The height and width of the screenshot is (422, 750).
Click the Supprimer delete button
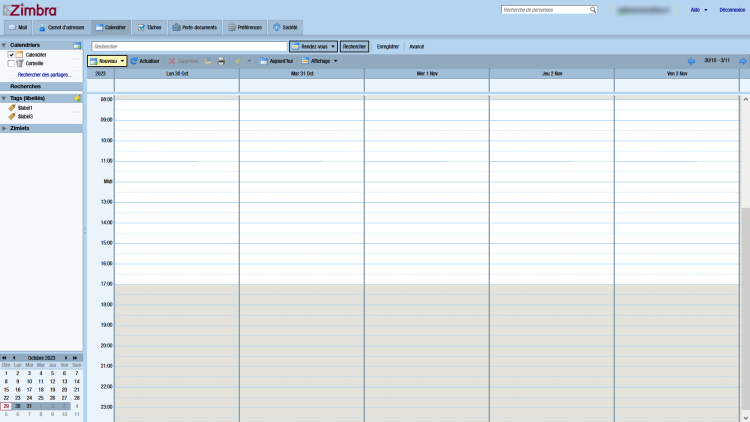pos(183,61)
